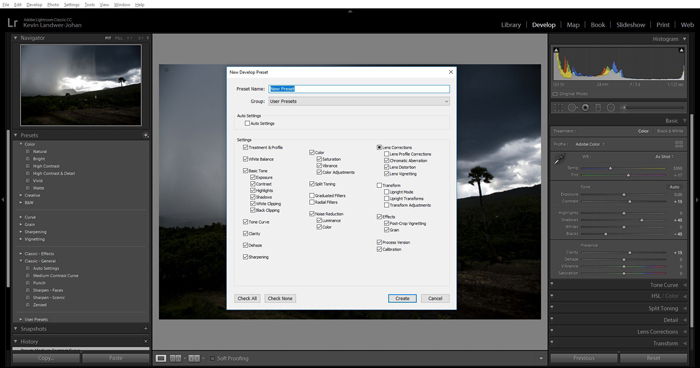700x368 pixels.
Task: Select the Radial Filter tool icon
Action: [x=611, y=108]
